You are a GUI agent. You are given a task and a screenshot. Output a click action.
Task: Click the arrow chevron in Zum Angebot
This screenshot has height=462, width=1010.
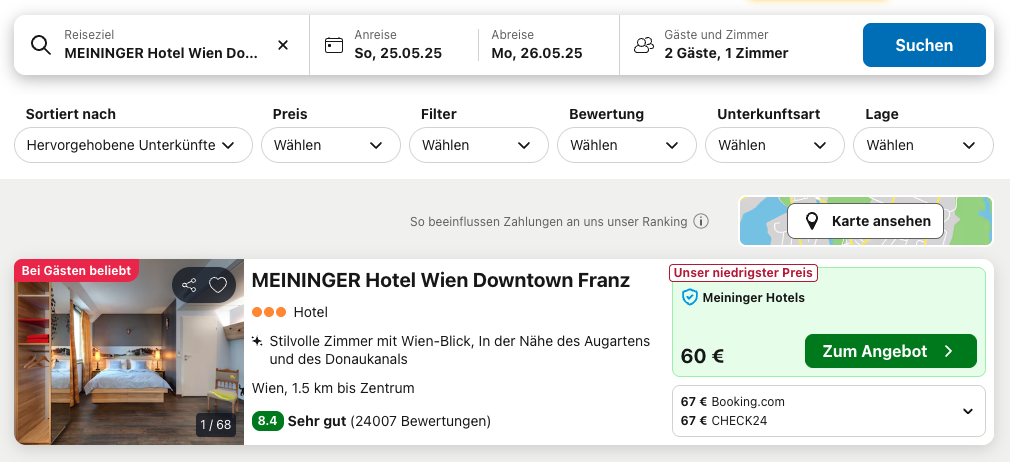point(948,351)
